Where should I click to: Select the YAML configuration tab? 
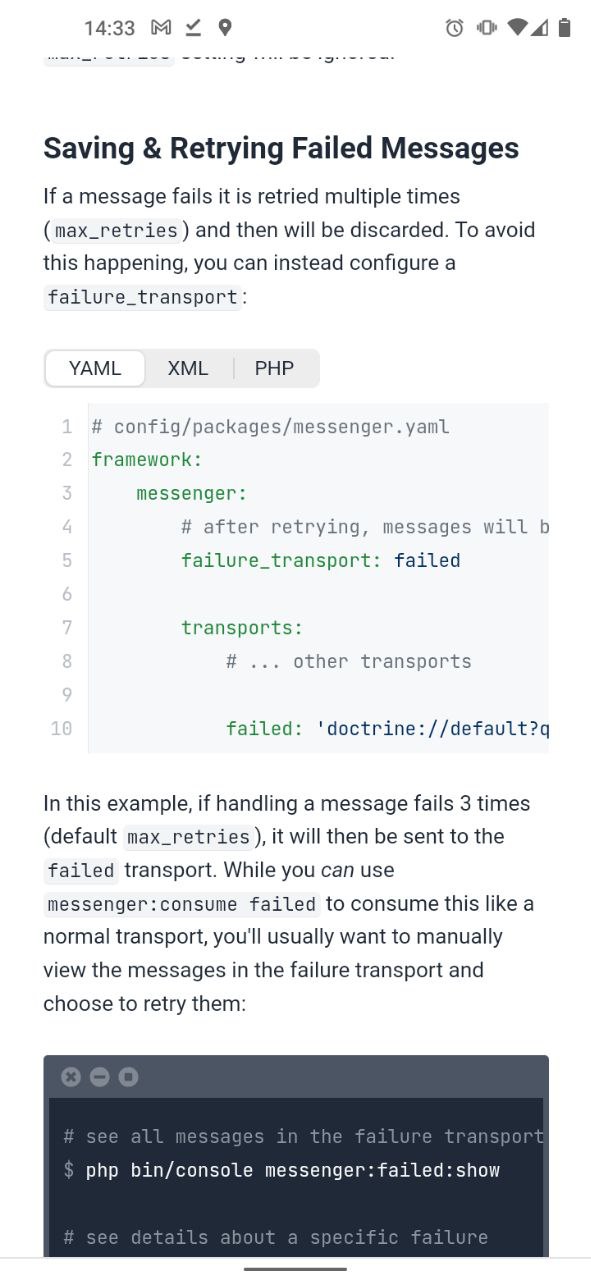coord(95,368)
